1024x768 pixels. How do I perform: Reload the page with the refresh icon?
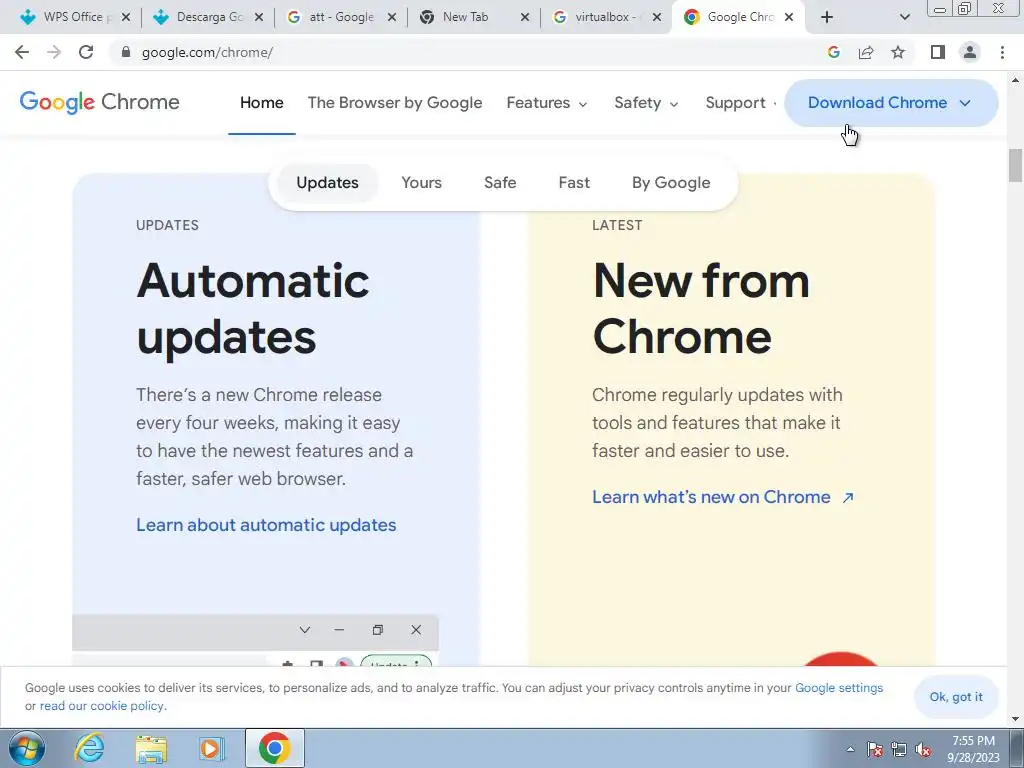tap(86, 52)
